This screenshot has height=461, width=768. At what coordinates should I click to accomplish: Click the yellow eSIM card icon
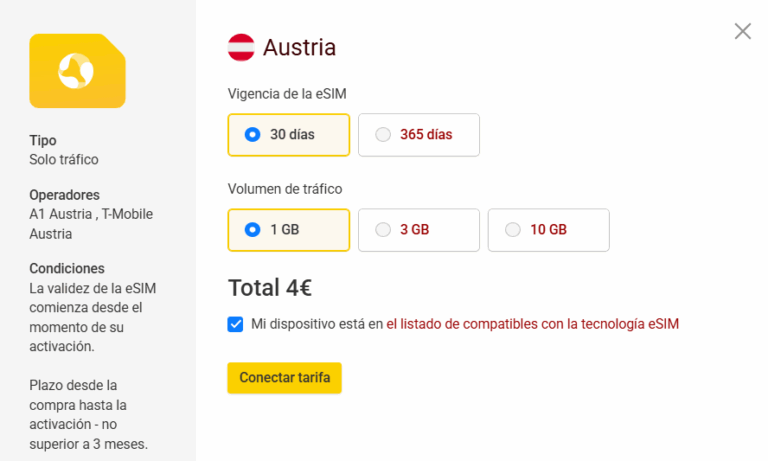77,71
